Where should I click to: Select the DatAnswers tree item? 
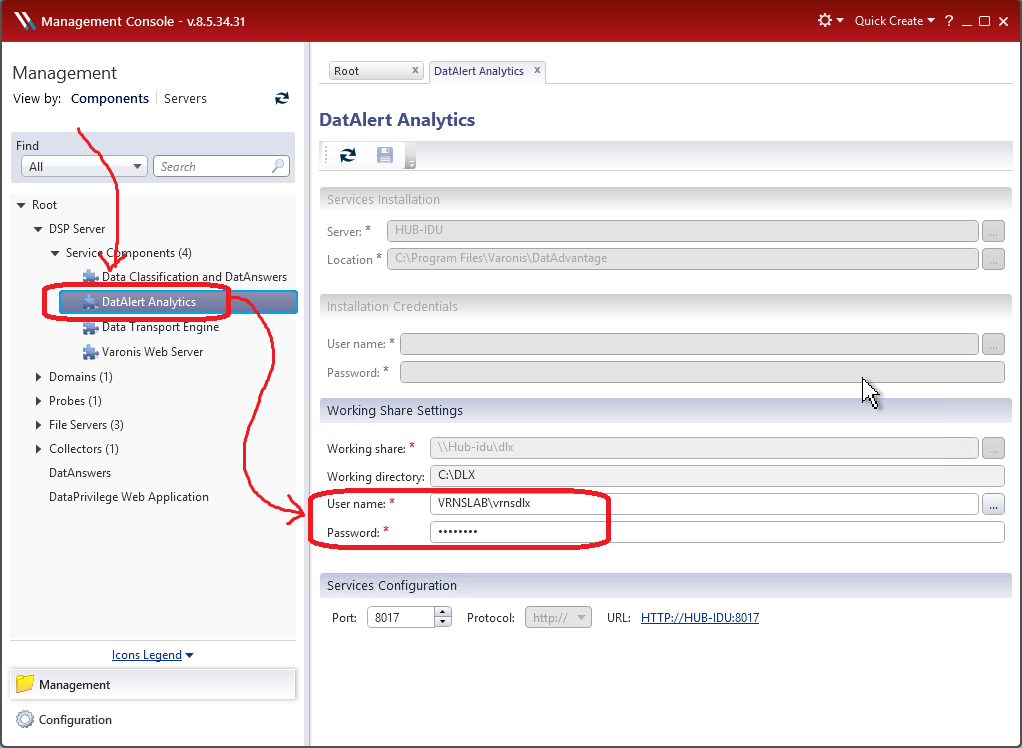[80, 473]
